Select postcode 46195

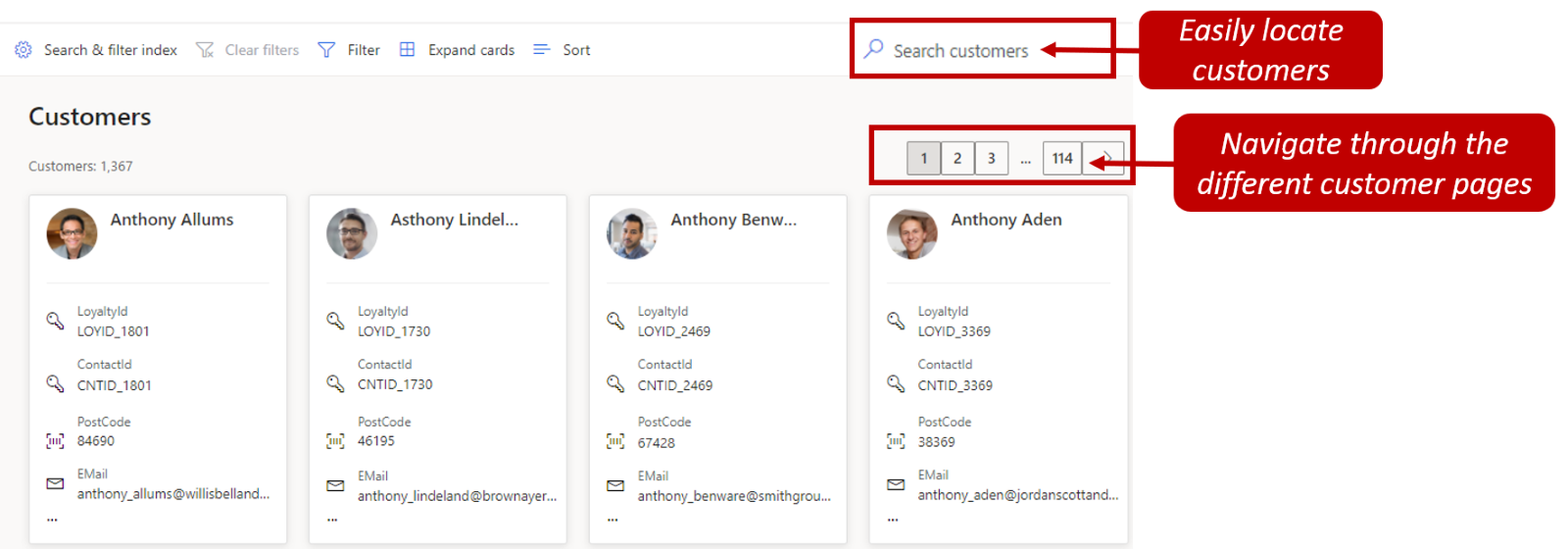[x=376, y=441]
